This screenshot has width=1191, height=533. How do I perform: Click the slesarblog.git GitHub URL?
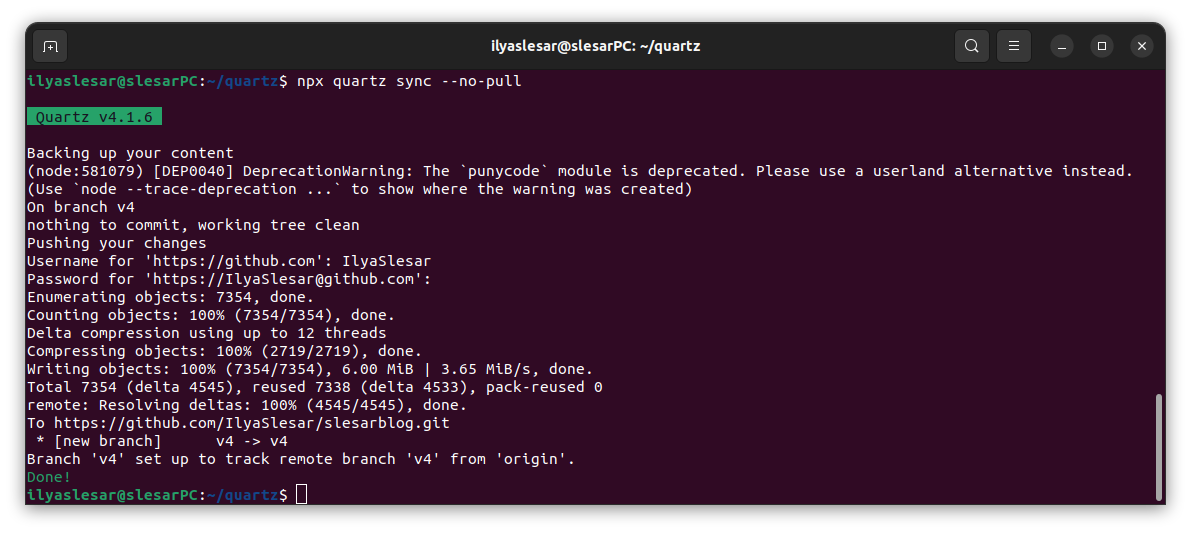pos(251,423)
